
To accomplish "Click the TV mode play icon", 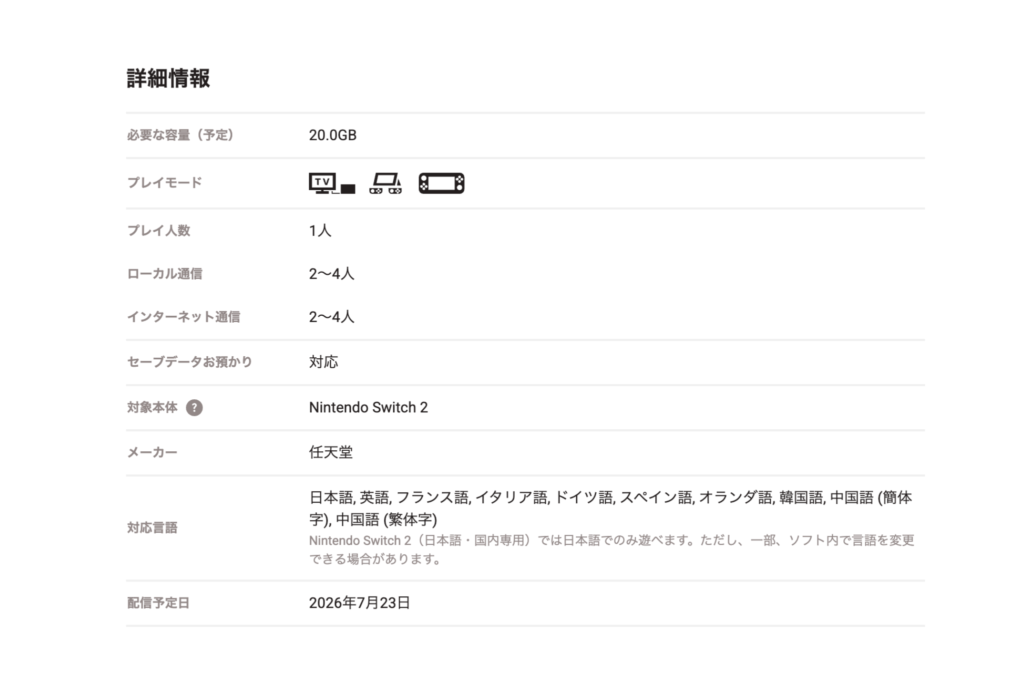I will [x=332, y=183].
